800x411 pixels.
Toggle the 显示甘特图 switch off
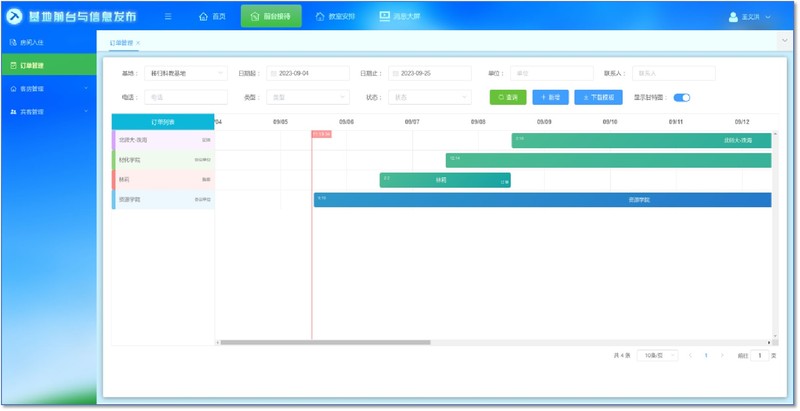[682, 98]
